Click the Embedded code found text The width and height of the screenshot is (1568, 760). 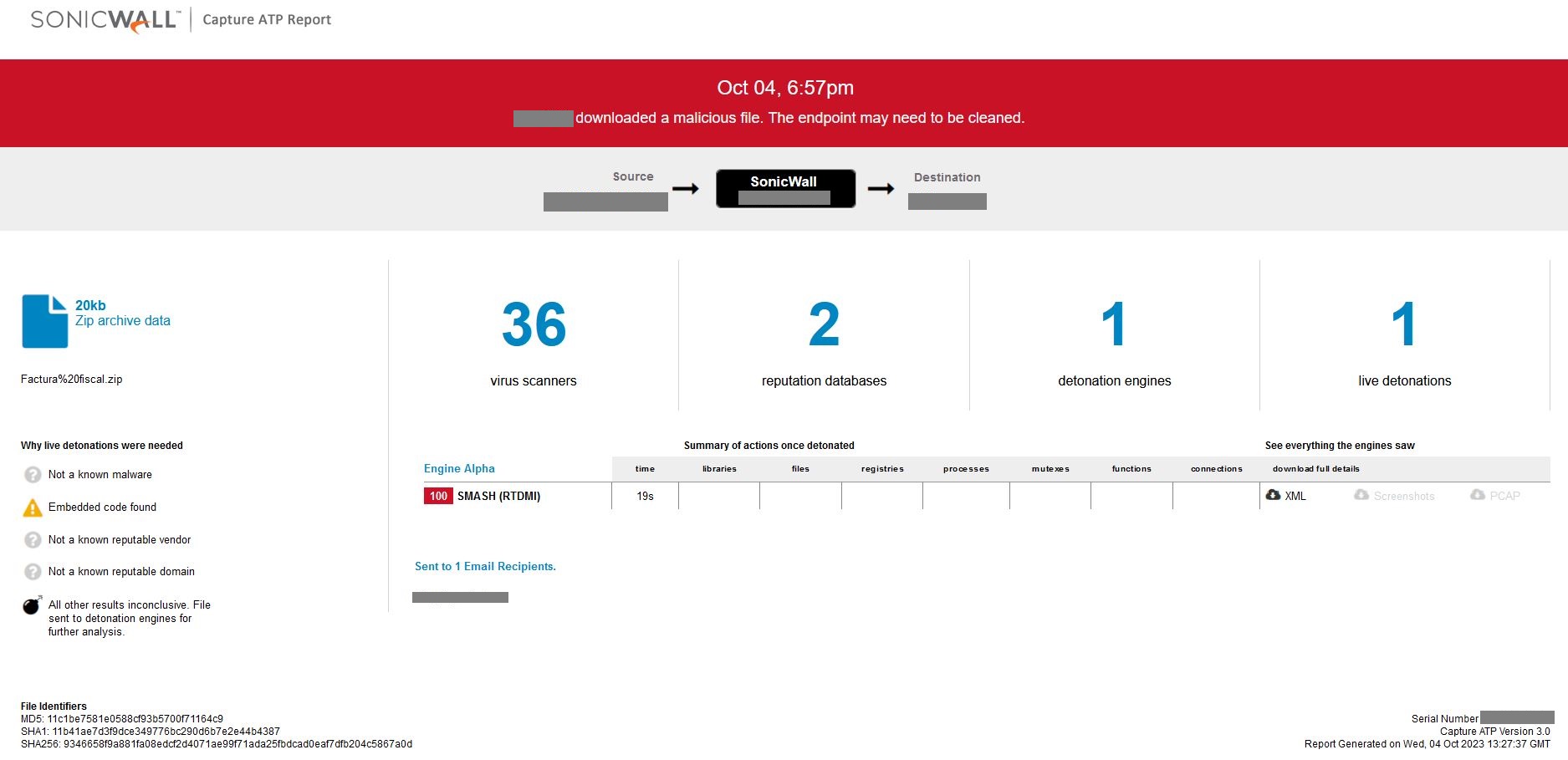[102, 508]
